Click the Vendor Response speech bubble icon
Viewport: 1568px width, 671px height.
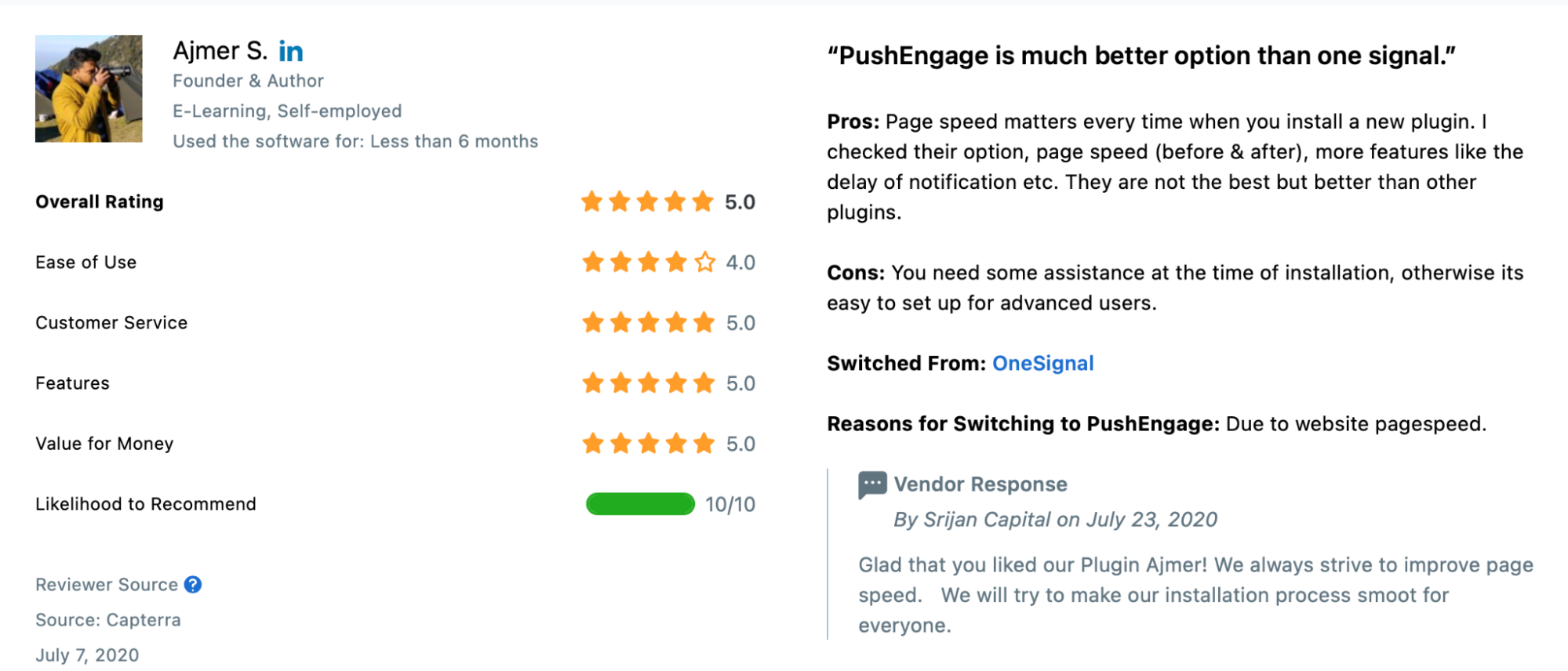[872, 485]
